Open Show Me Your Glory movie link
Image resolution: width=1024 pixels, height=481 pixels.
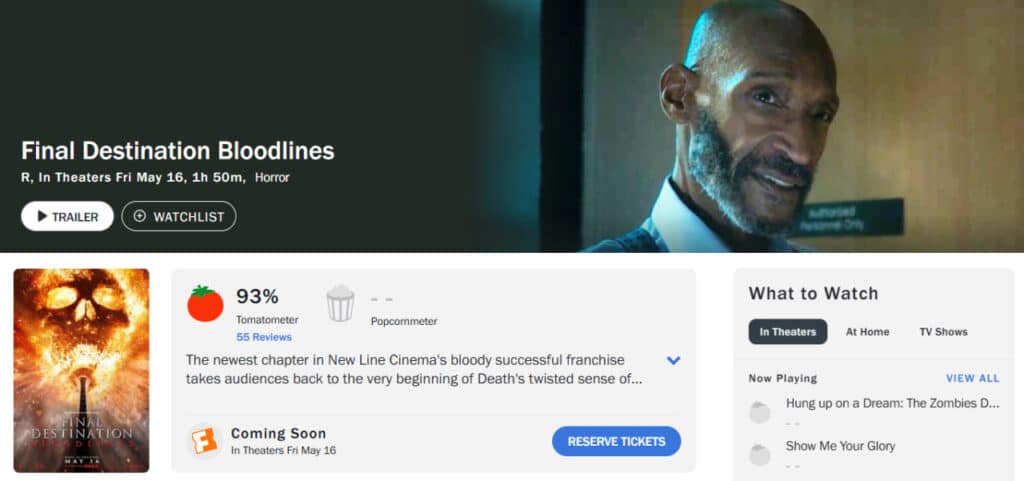(x=840, y=446)
